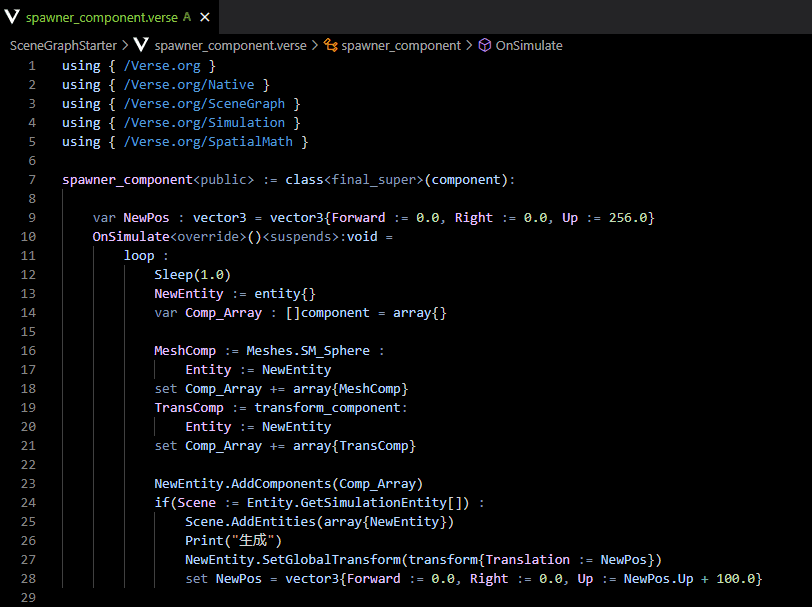Screen dimensions: 812x607
Task: Click Sleep(1.0) call
Action: (193, 274)
